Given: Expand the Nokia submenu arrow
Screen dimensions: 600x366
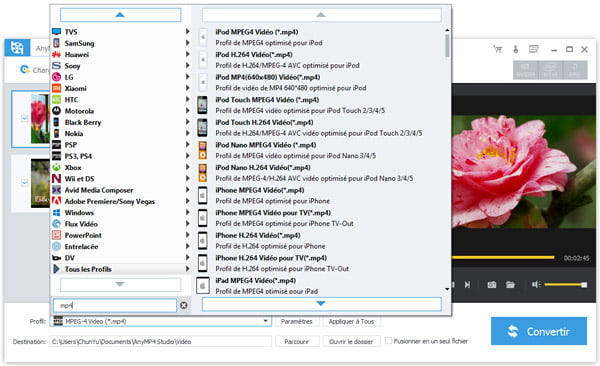Looking at the screenshot, I should coord(188,133).
